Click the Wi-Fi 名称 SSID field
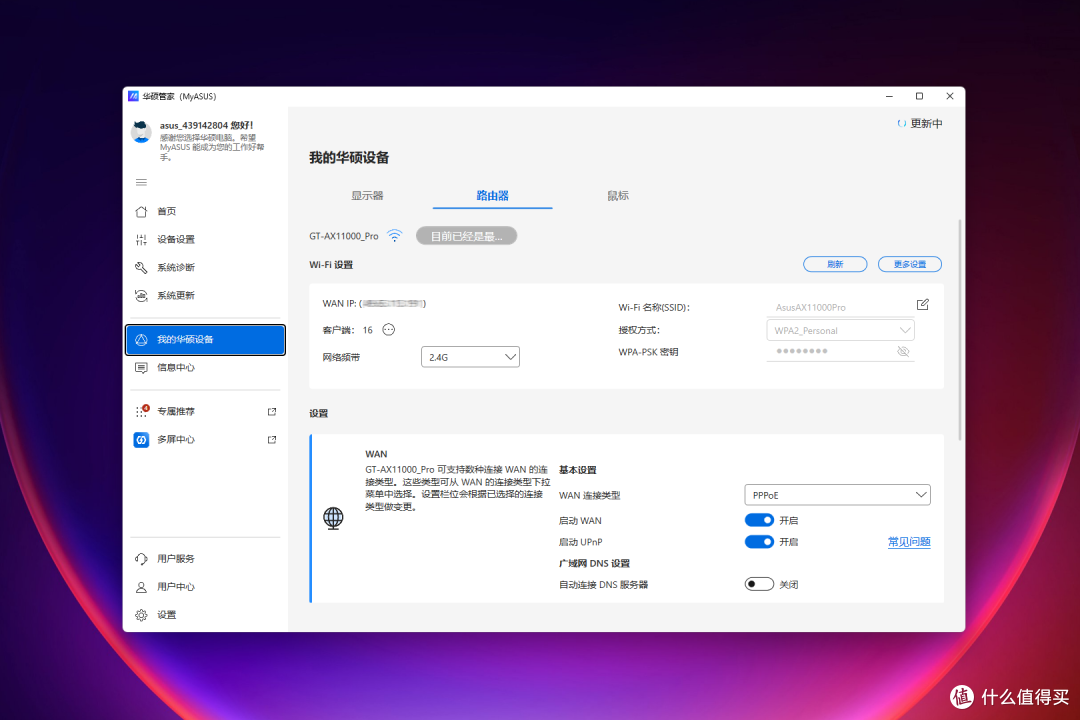1080x720 pixels. [x=839, y=307]
